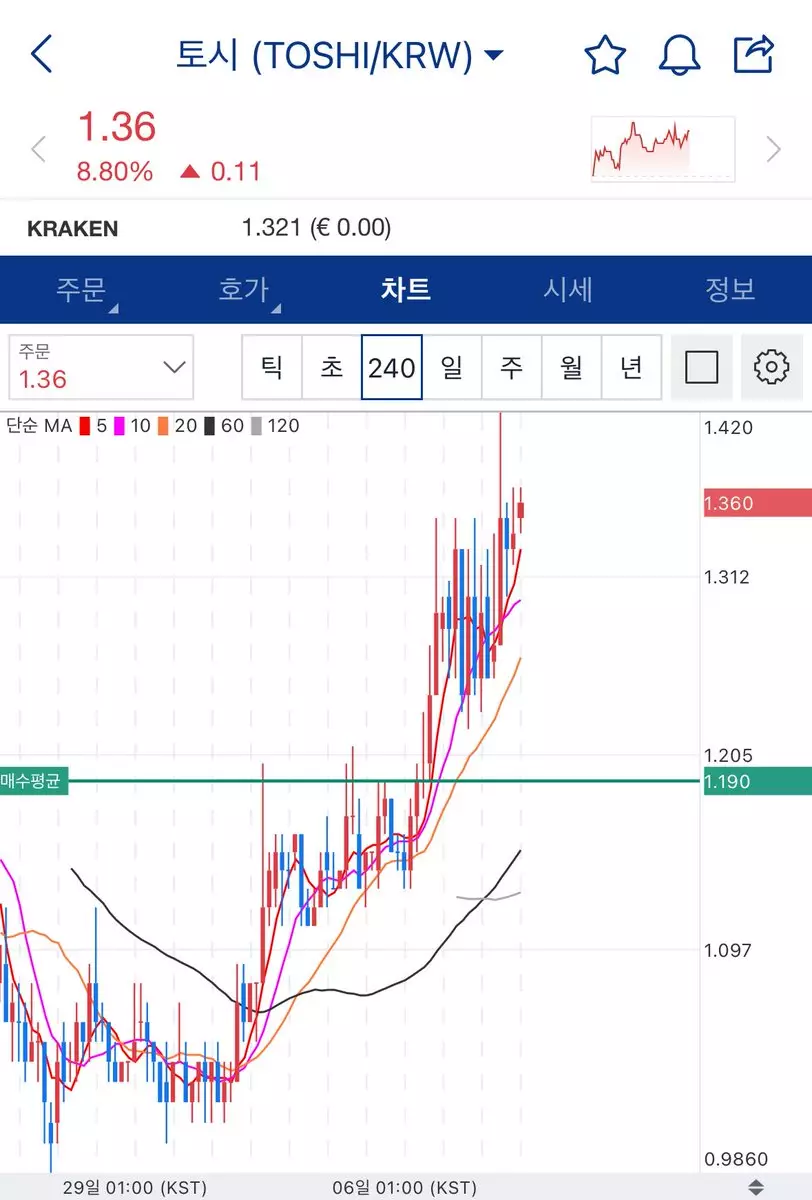Select the 240 minute interval
This screenshot has height=1200, width=812.
[x=391, y=368]
